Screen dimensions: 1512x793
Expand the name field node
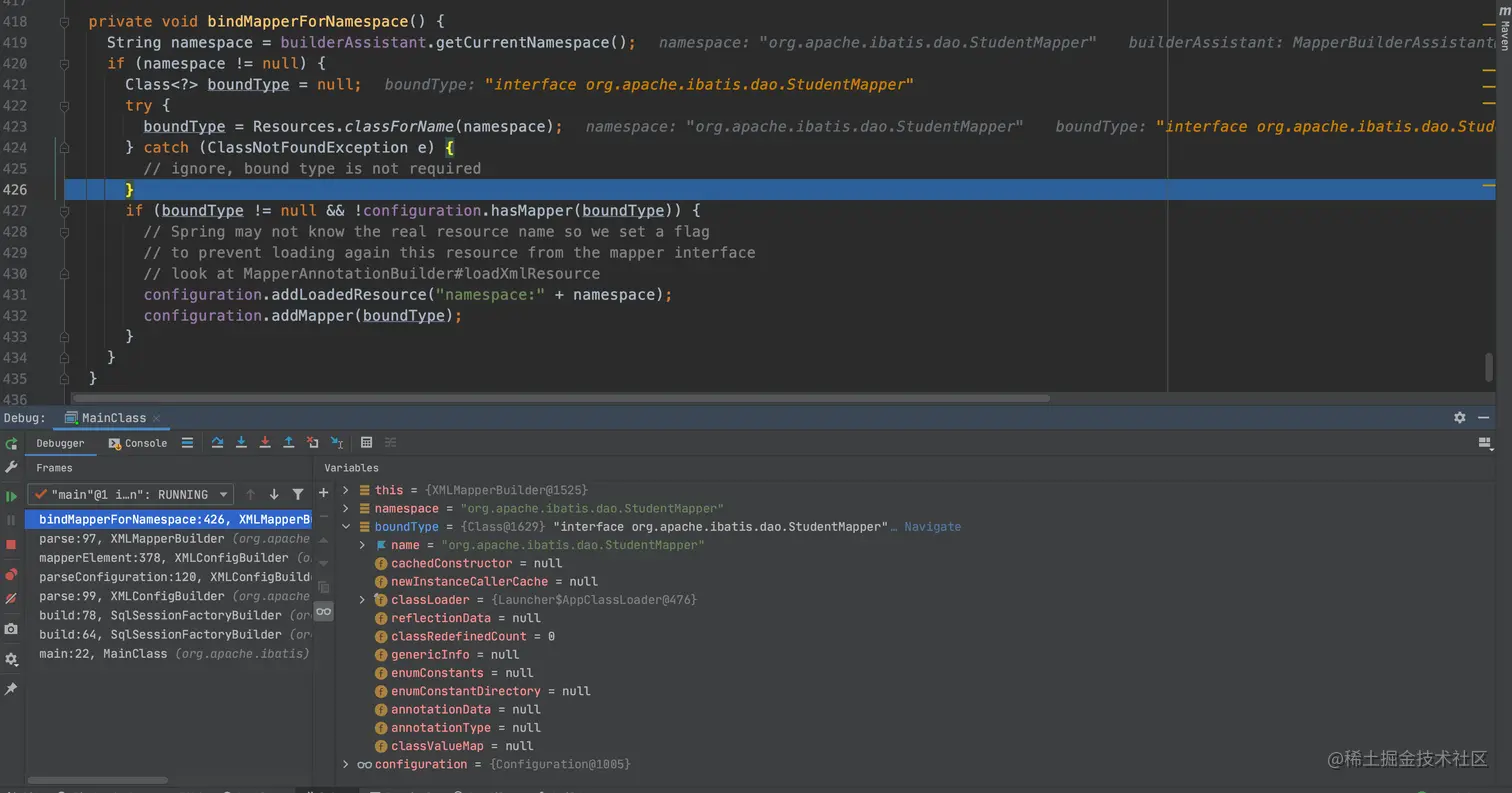tap(363, 545)
